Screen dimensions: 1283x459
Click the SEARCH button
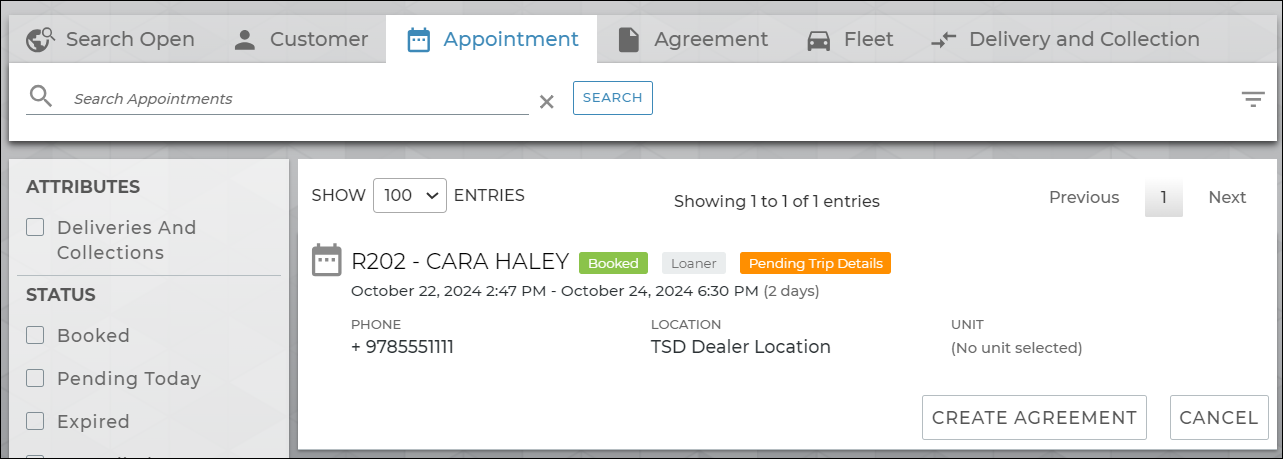tap(612, 98)
